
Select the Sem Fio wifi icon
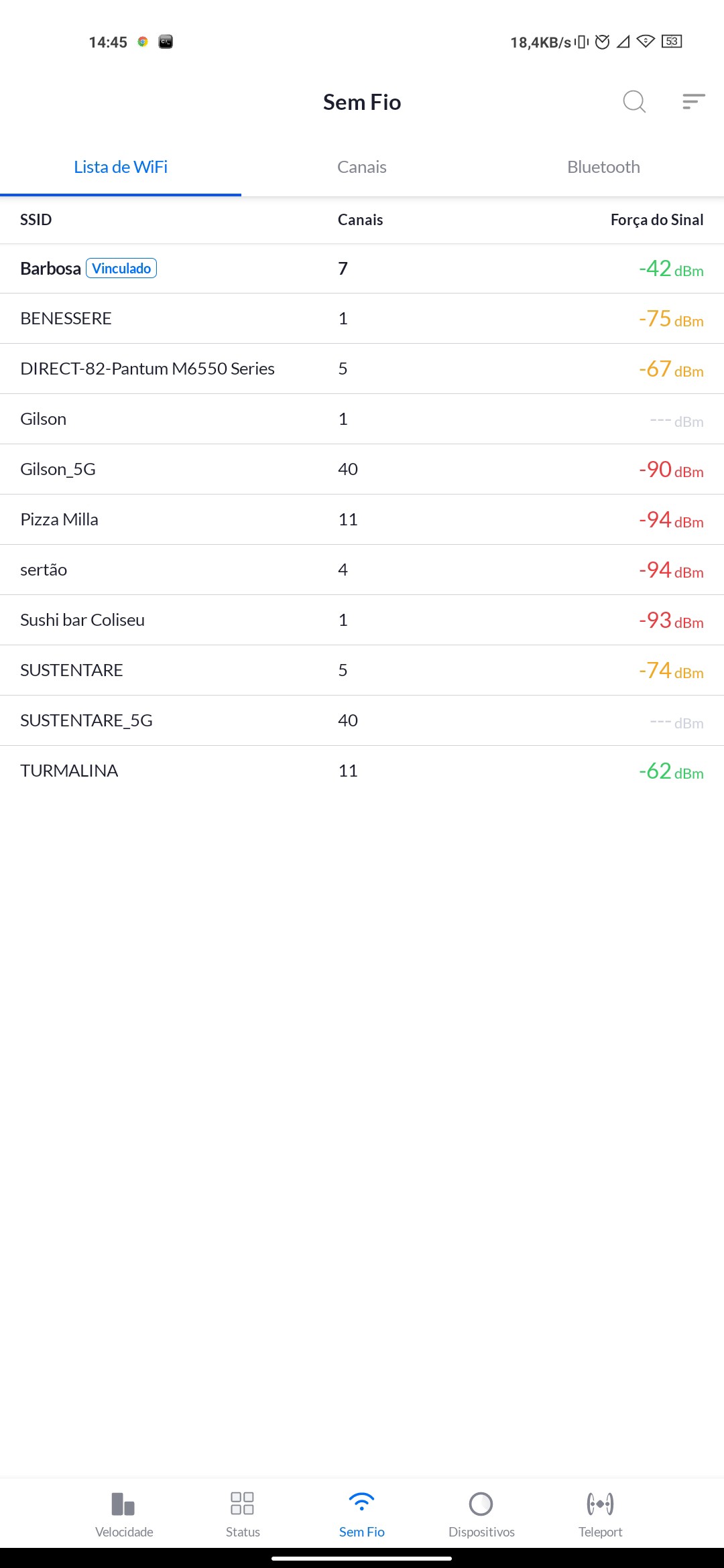361,1504
